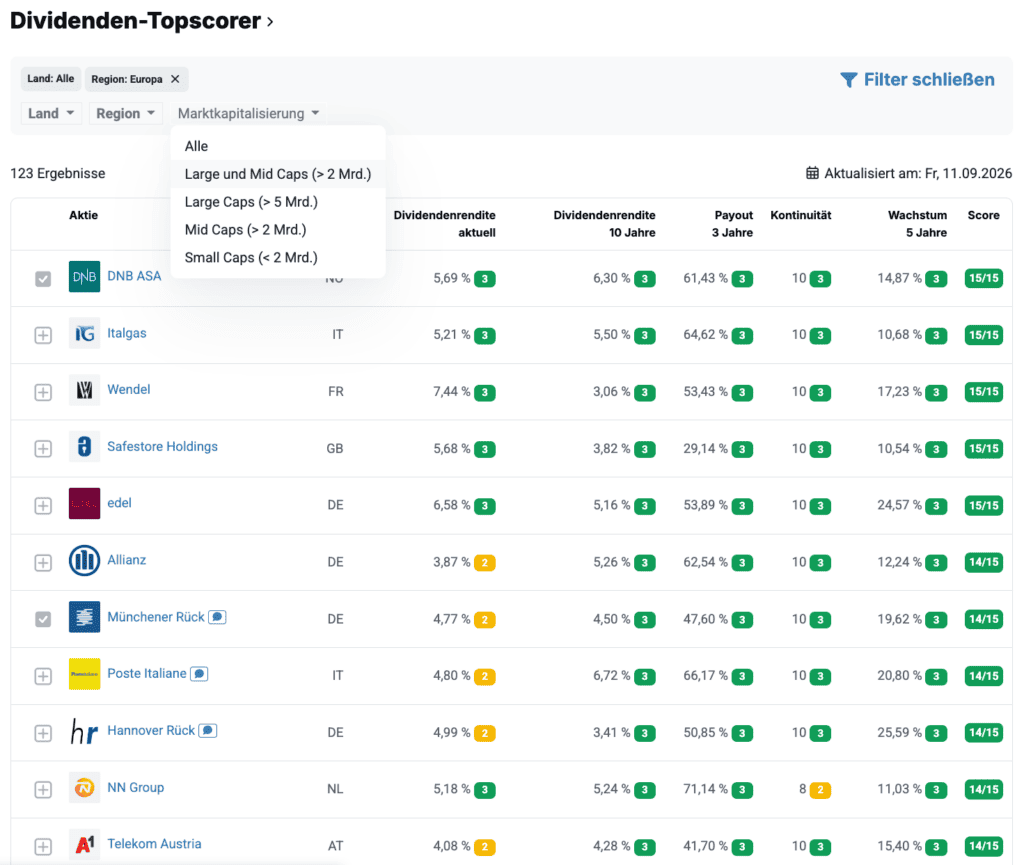Open comment bubble next to Poste Italiane
This screenshot has height=865, width=1024.
199,674
